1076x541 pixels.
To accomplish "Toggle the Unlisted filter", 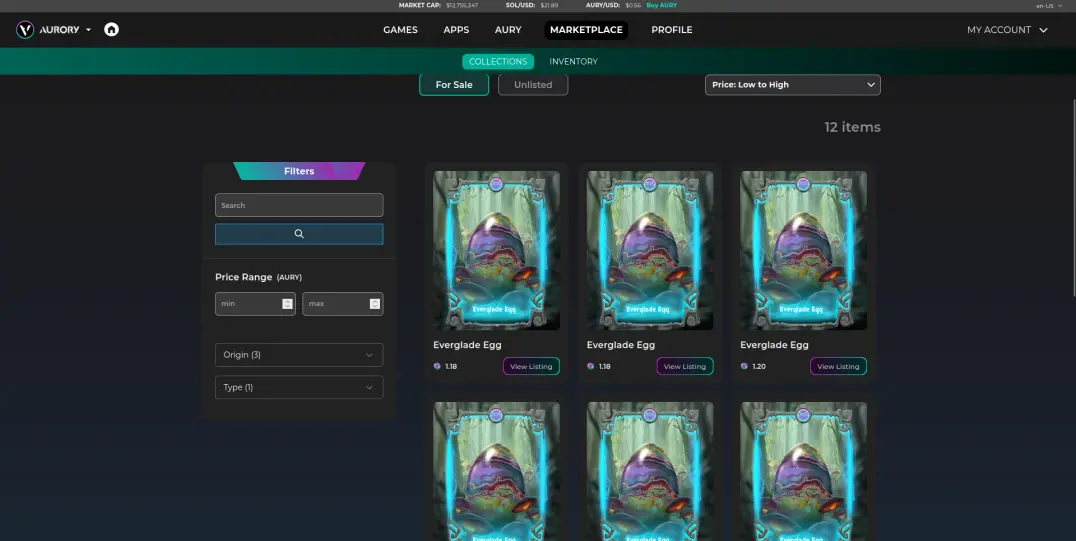I will [533, 84].
